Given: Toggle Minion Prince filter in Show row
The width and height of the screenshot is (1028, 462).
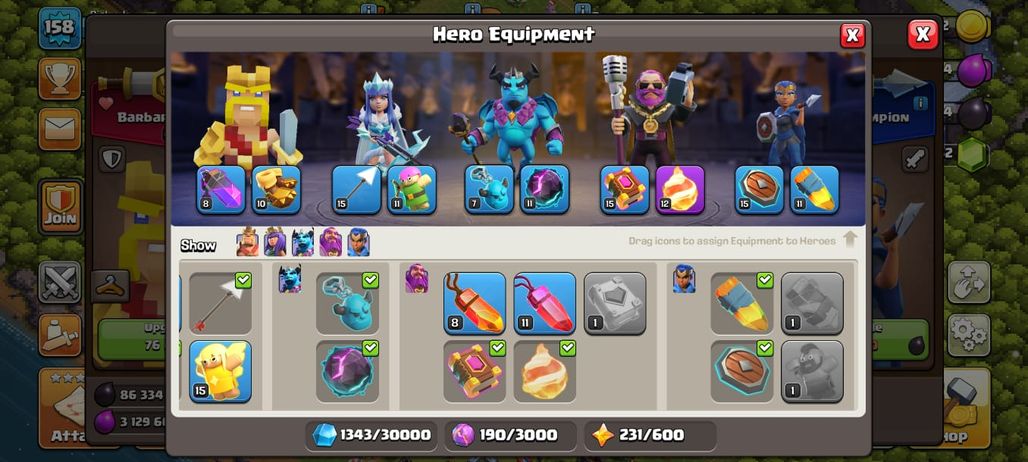Looking at the screenshot, I should click(x=303, y=242).
